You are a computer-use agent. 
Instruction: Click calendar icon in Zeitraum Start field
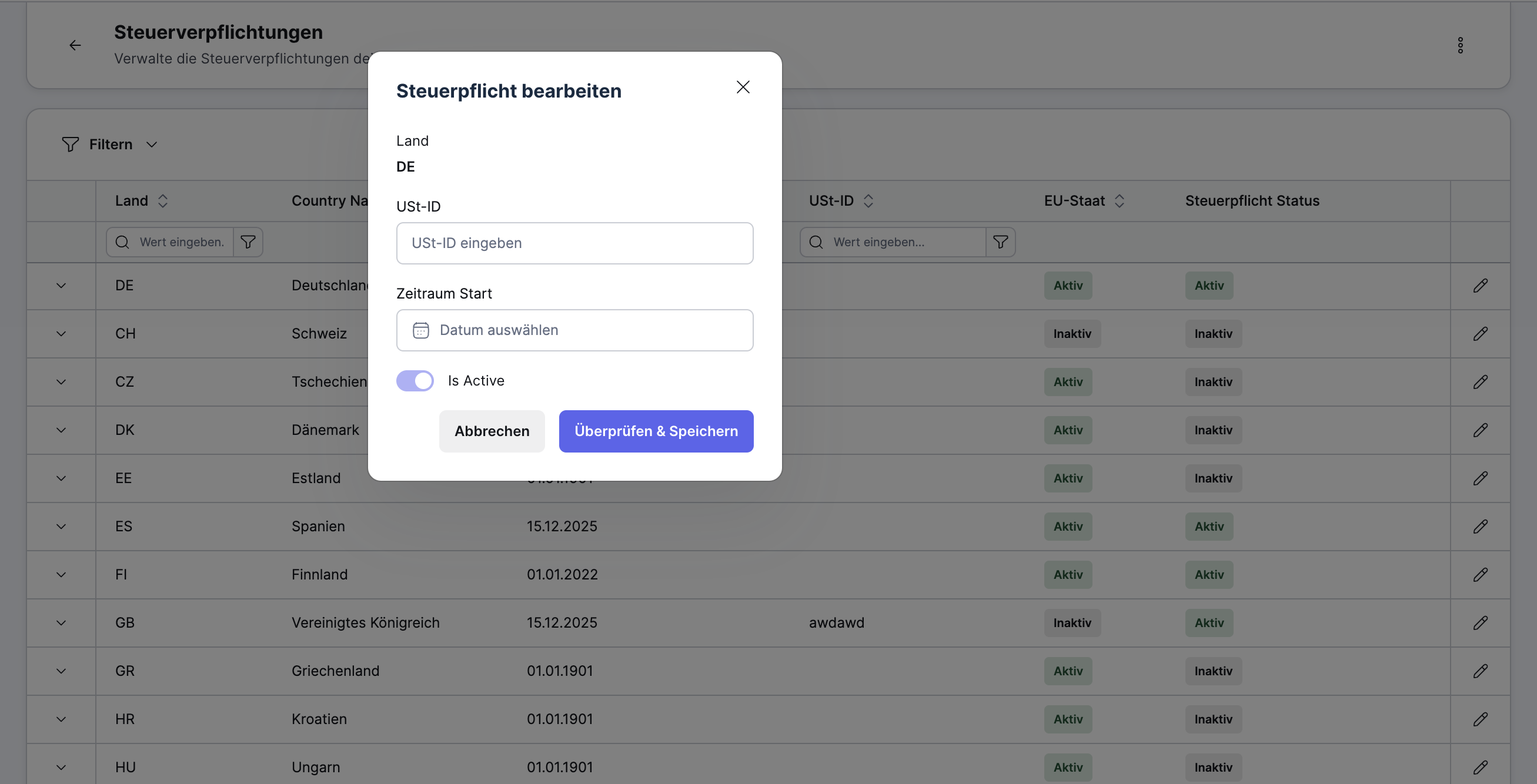coord(420,330)
